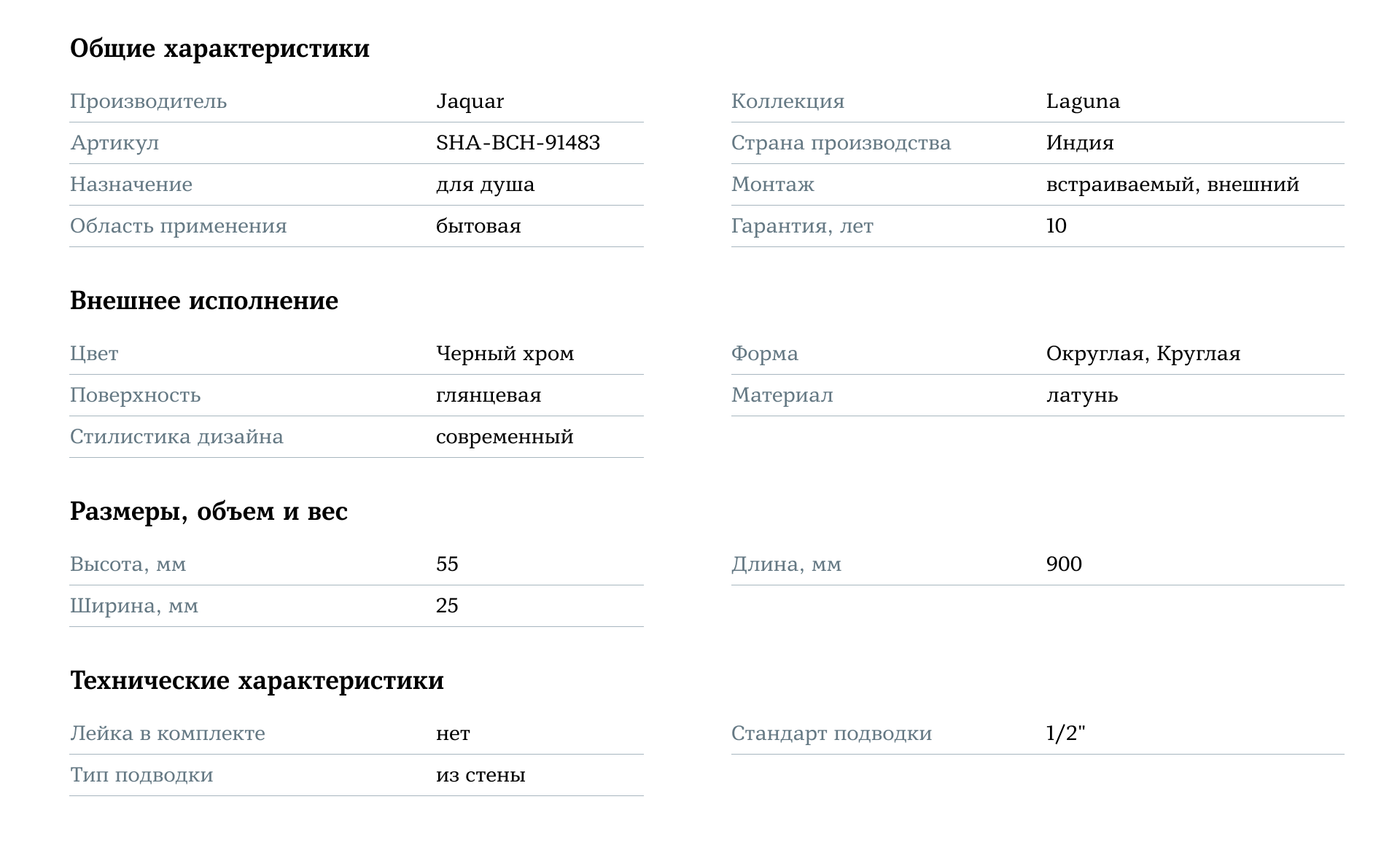
Task: Click the латунь material value
Action: (x=1082, y=396)
